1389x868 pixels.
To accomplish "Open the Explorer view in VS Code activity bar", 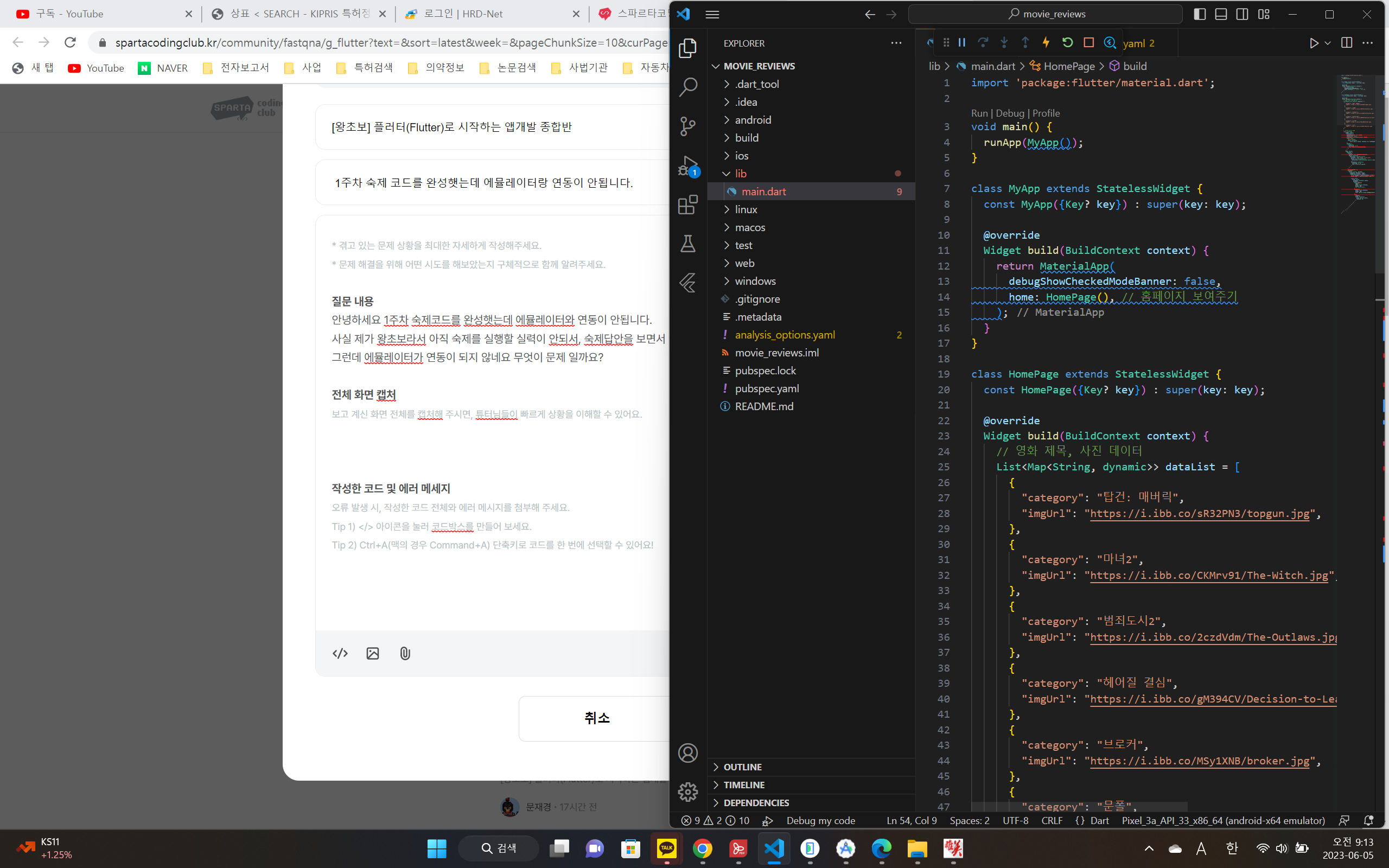I will pos(687,48).
